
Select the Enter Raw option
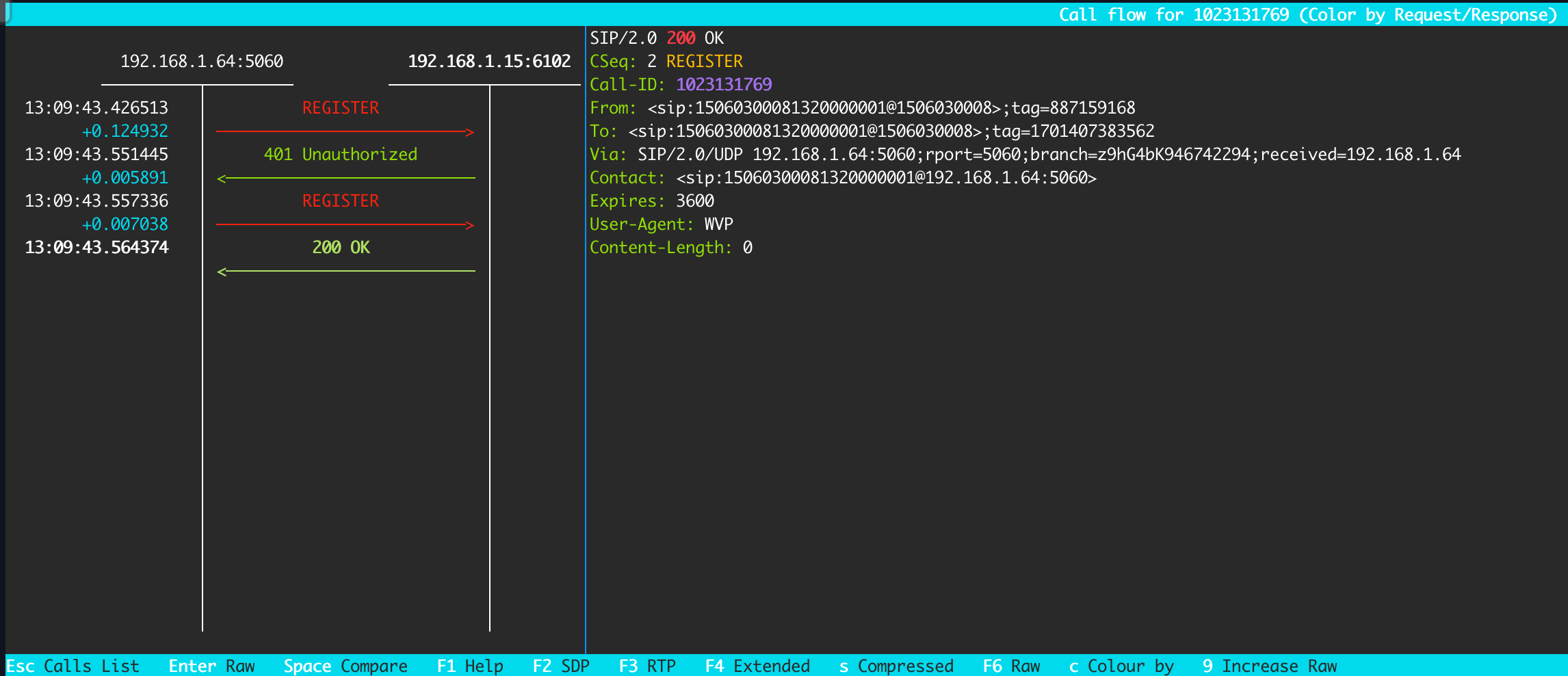point(211,666)
